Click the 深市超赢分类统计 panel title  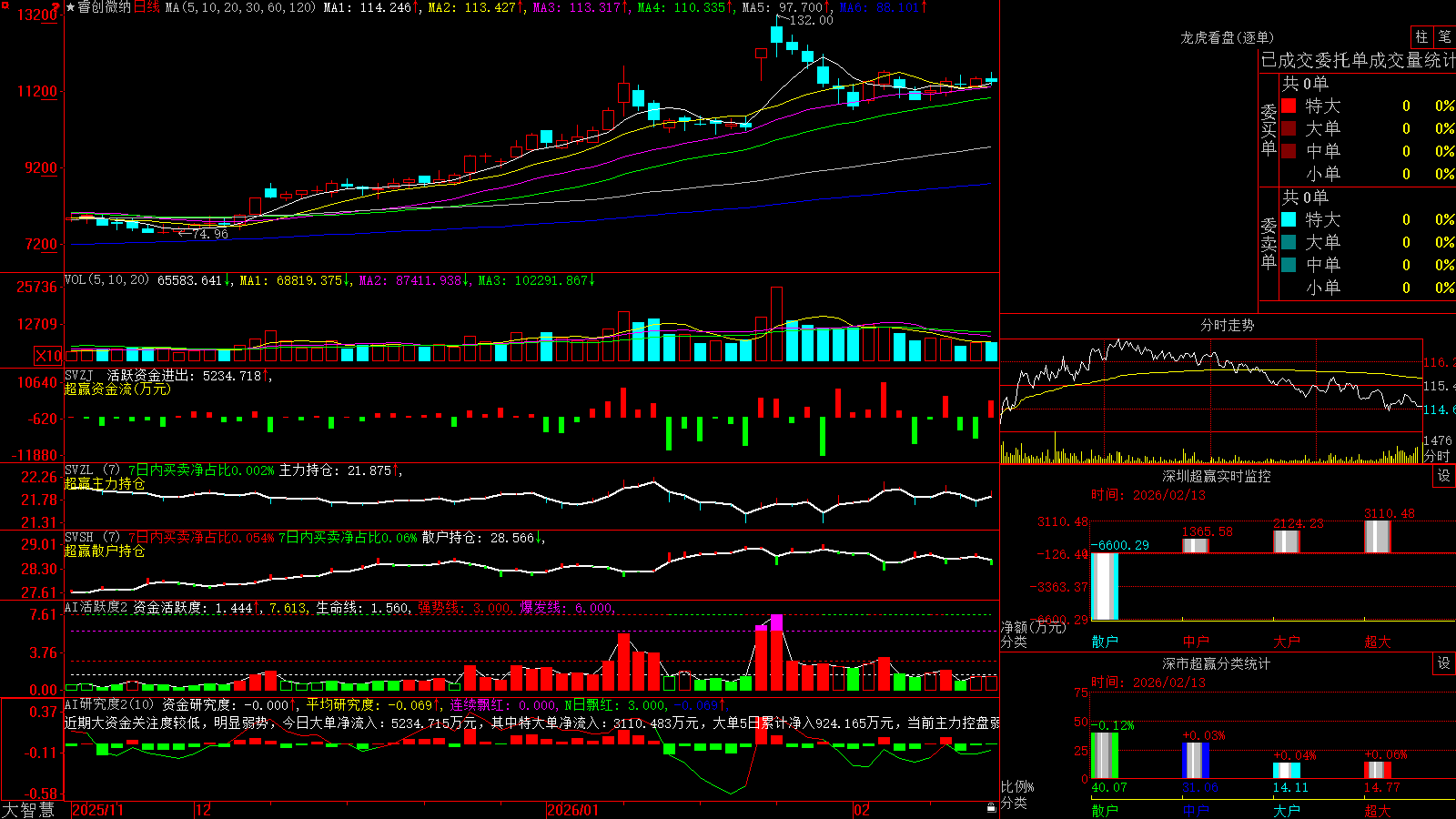1216,663
